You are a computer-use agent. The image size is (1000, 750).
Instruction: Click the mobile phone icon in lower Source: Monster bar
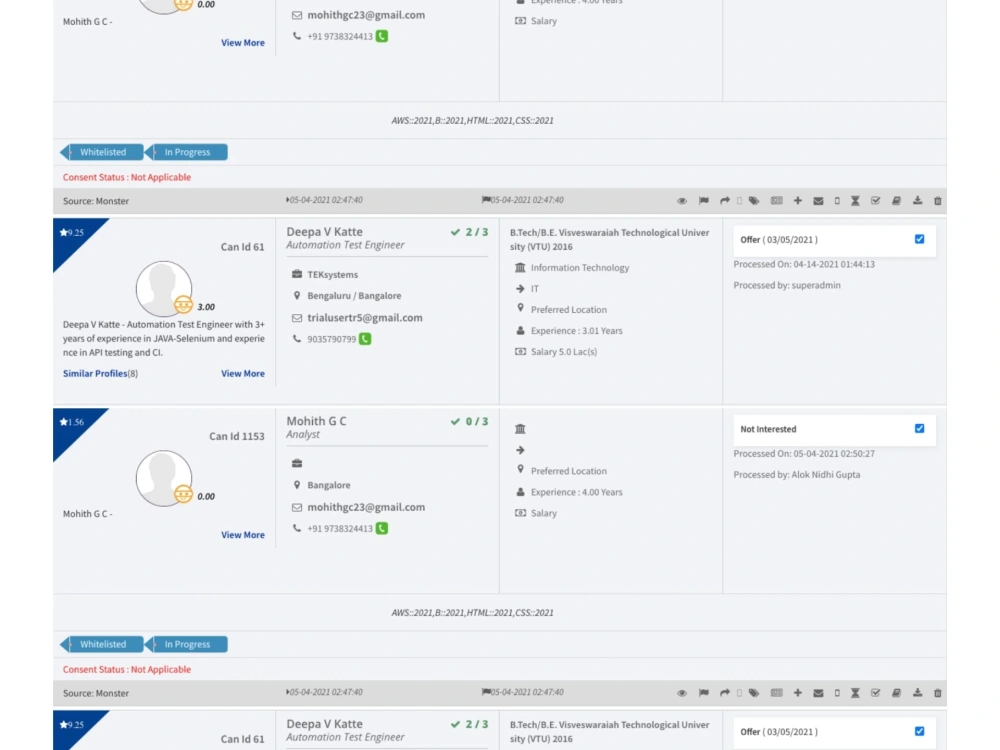click(x=837, y=693)
